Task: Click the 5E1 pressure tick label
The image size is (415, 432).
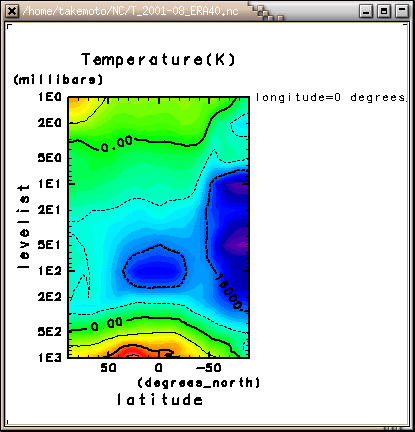Action: tap(50, 245)
